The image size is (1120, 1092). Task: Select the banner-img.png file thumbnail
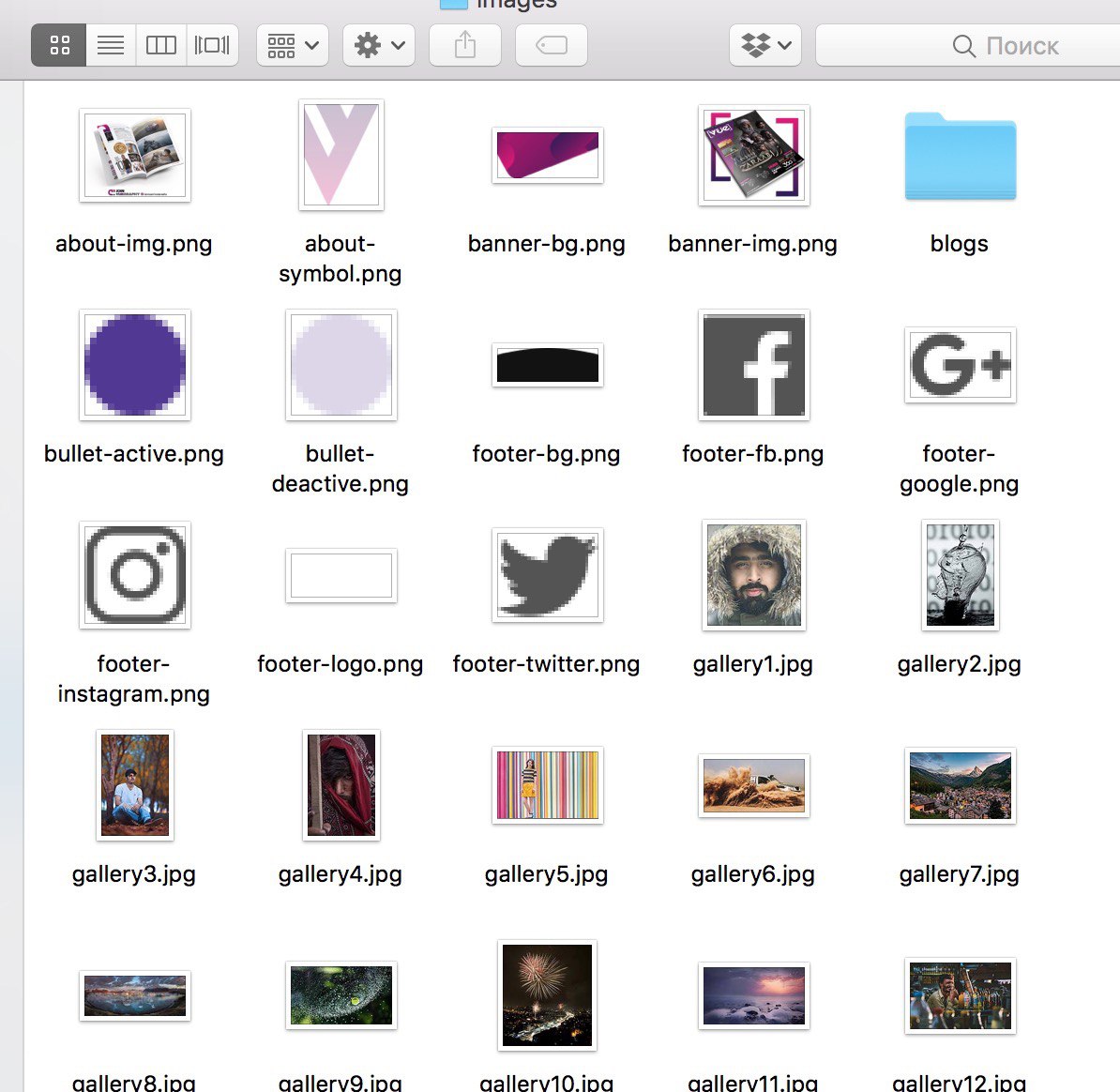pyautogui.click(x=754, y=155)
